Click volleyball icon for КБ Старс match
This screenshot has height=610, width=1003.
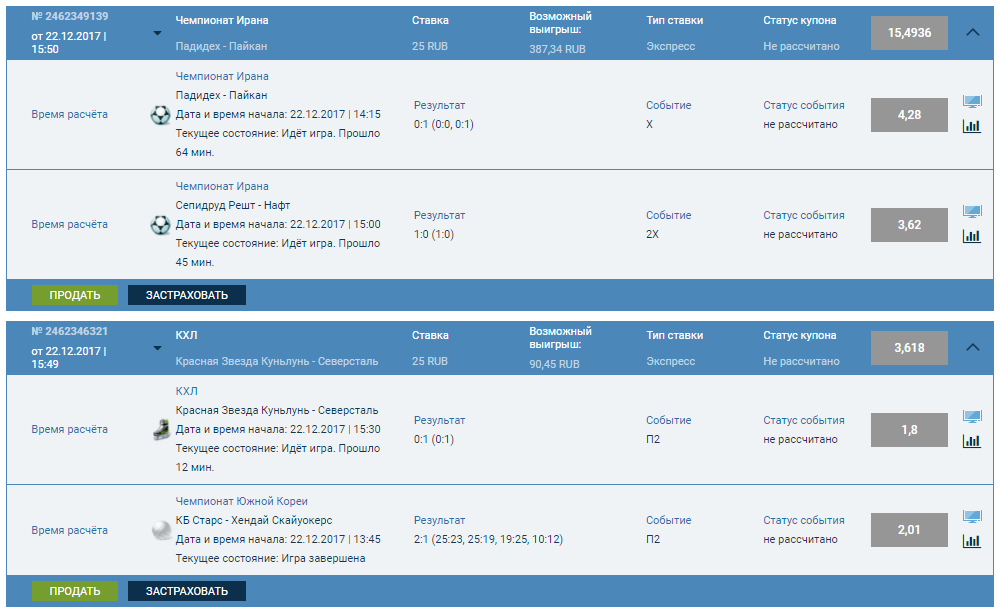[x=161, y=530]
